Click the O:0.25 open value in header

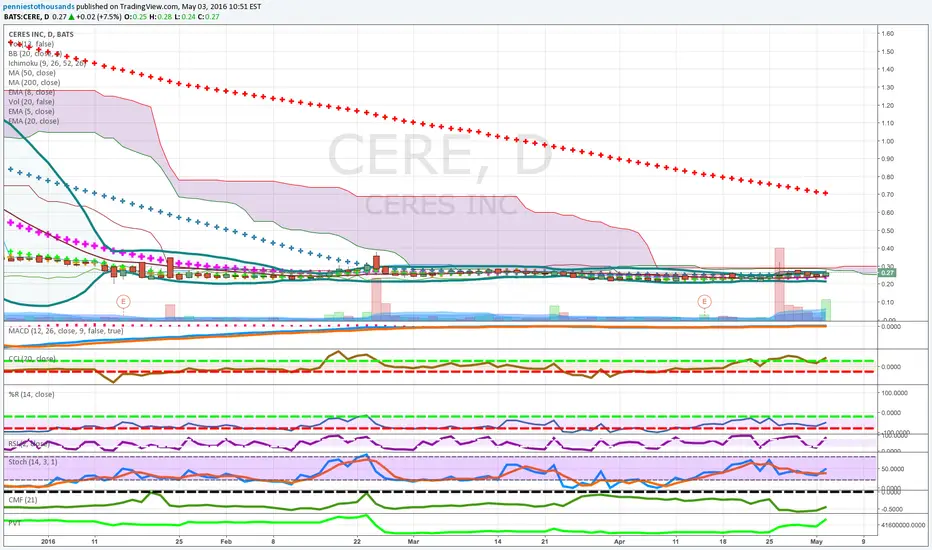point(135,17)
